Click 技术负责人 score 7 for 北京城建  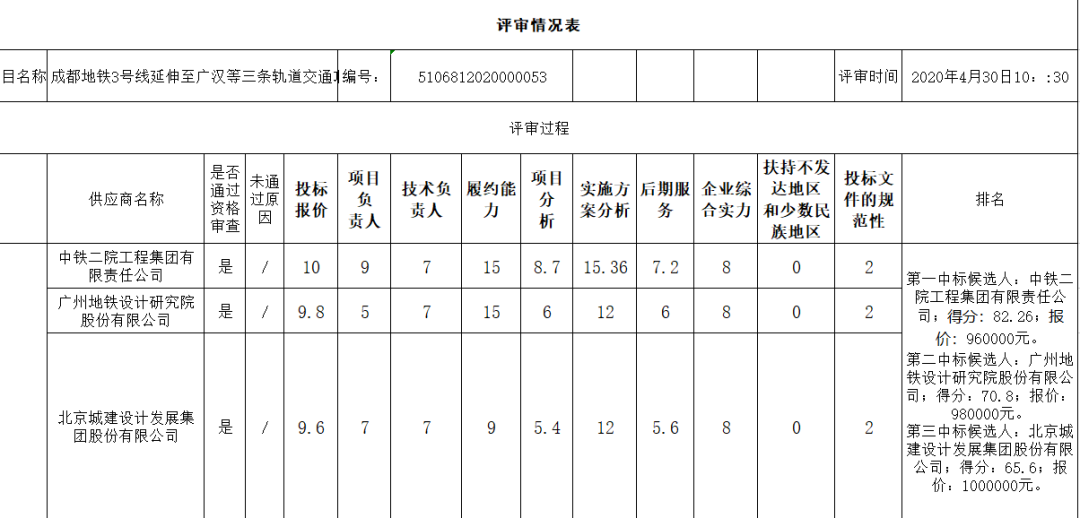[x=426, y=427]
